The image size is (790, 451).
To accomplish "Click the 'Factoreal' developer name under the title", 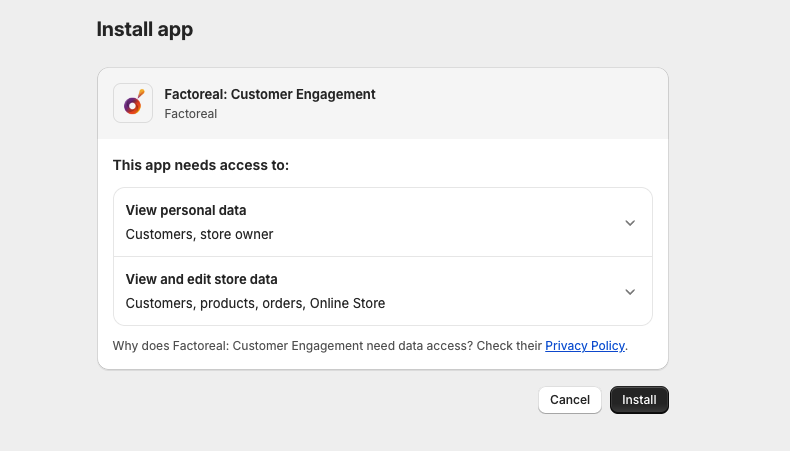I will (191, 114).
